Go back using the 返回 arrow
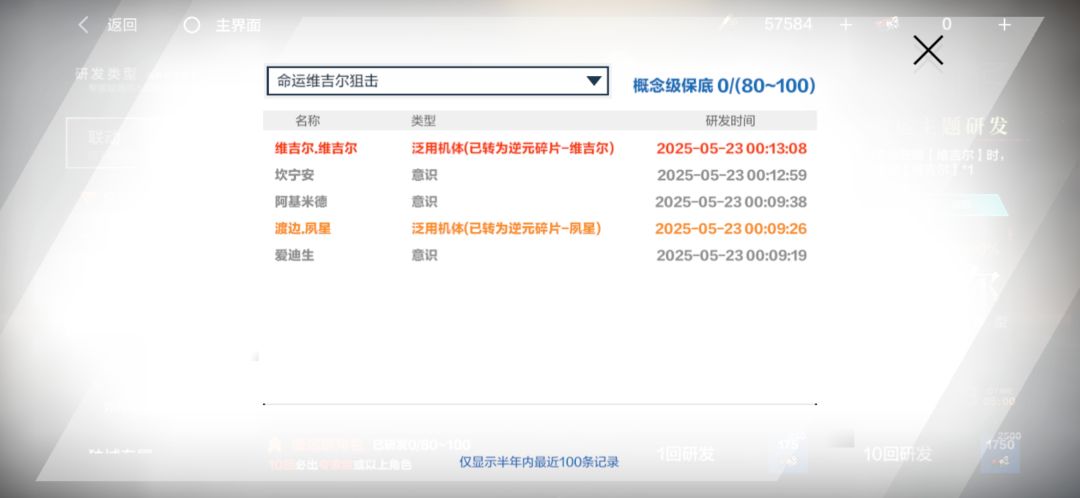This screenshot has width=1080, height=498. pyautogui.click(x=83, y=25)
